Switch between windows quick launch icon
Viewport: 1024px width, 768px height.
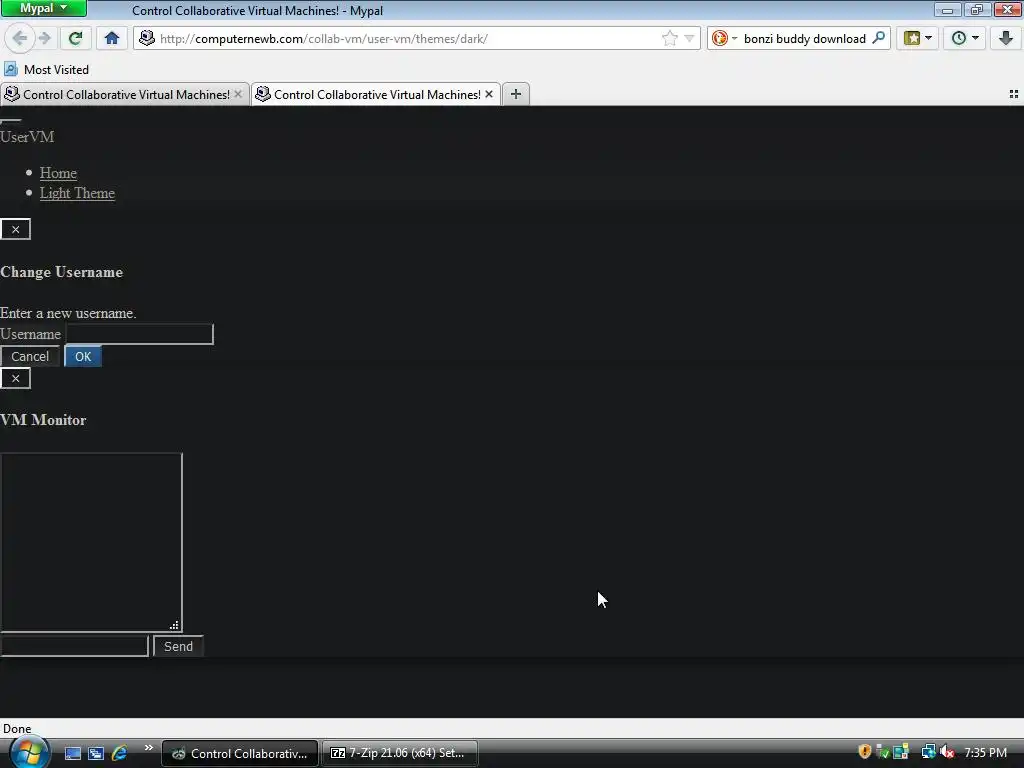(96, 754)
